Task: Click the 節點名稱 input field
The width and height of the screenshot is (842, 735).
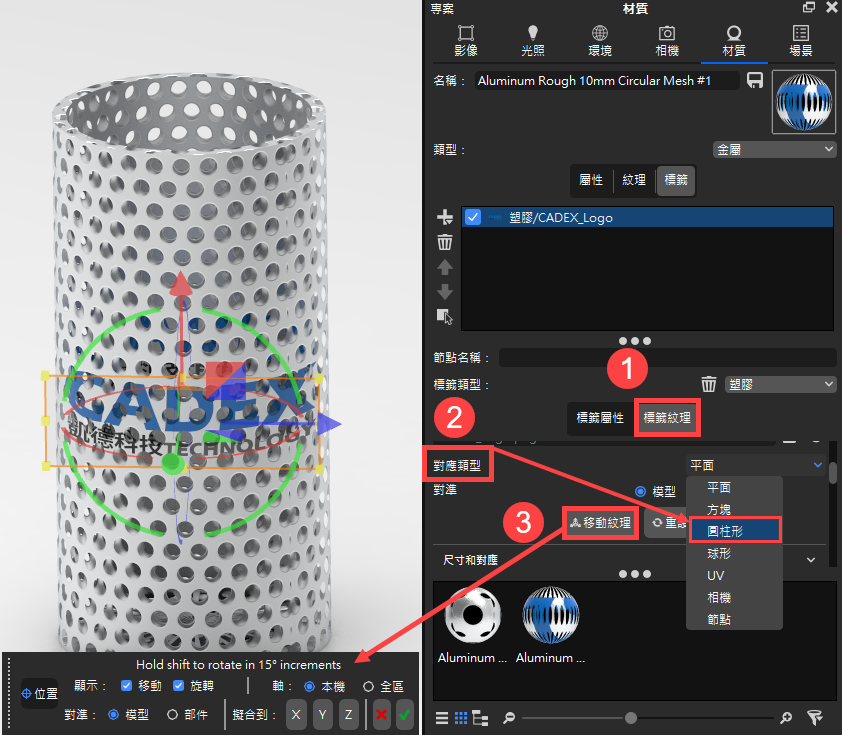Action: 667,357
